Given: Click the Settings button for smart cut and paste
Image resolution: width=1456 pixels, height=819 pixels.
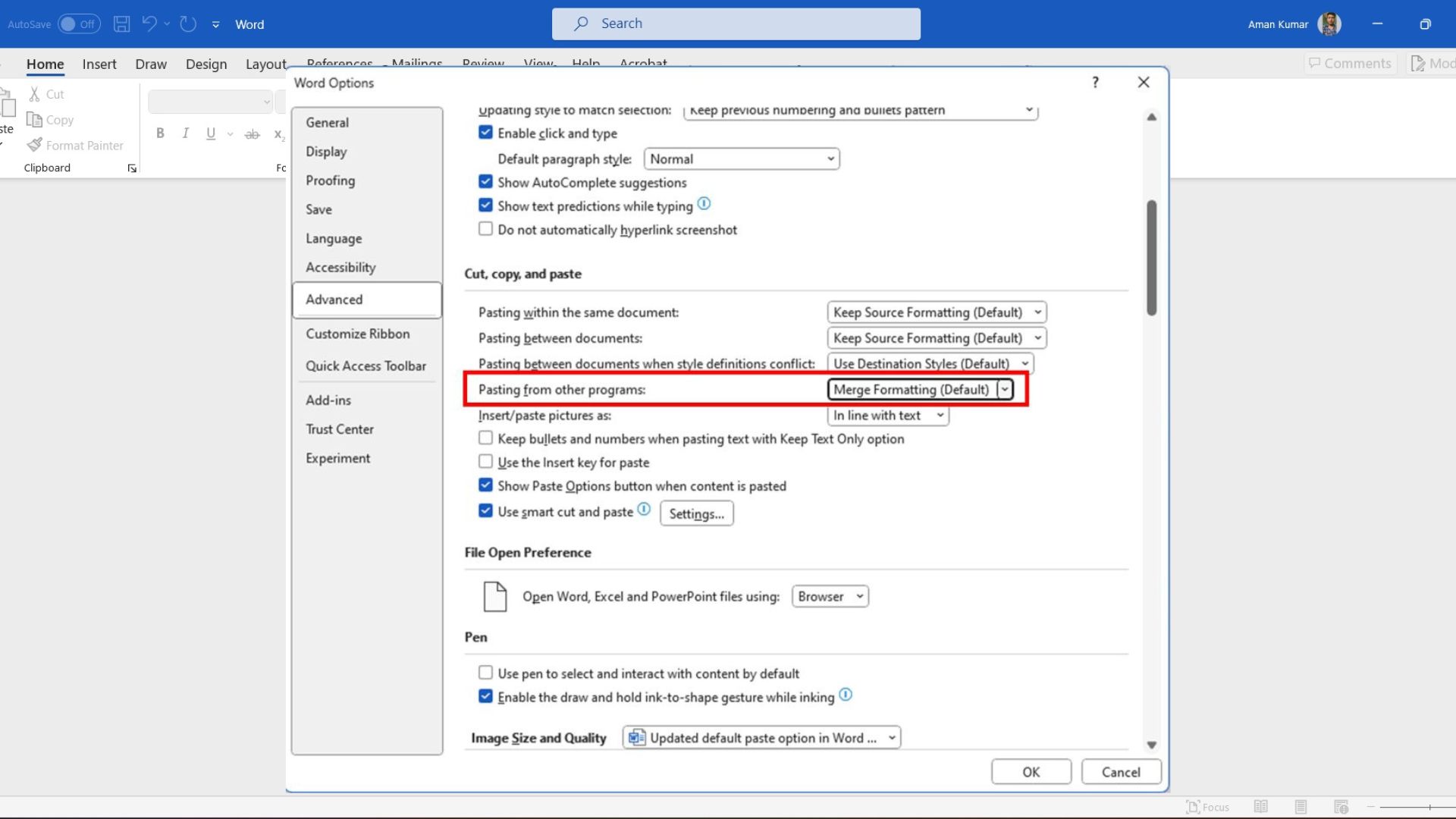Looking at the screenshot, I should click(x=695, y=513).
